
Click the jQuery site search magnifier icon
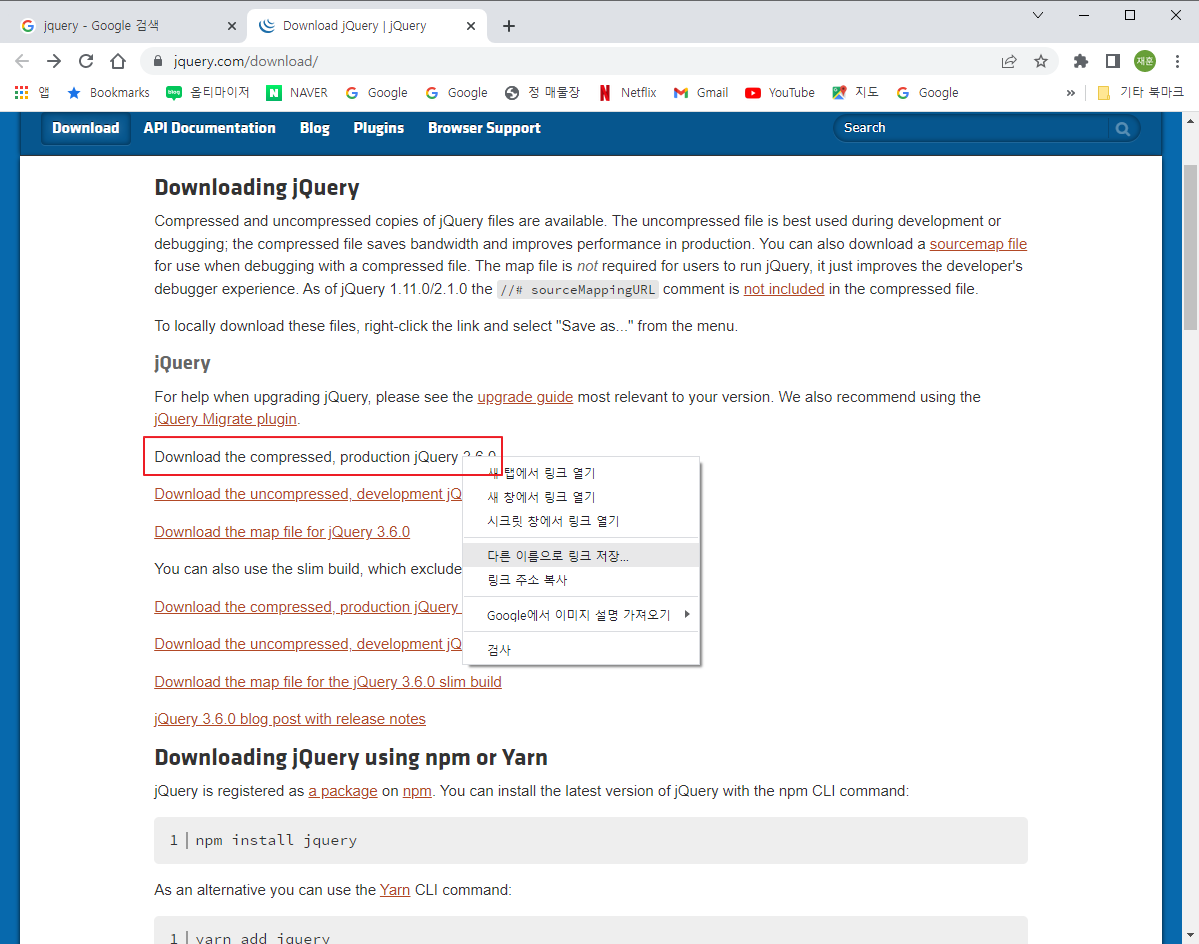[1123, 128]
